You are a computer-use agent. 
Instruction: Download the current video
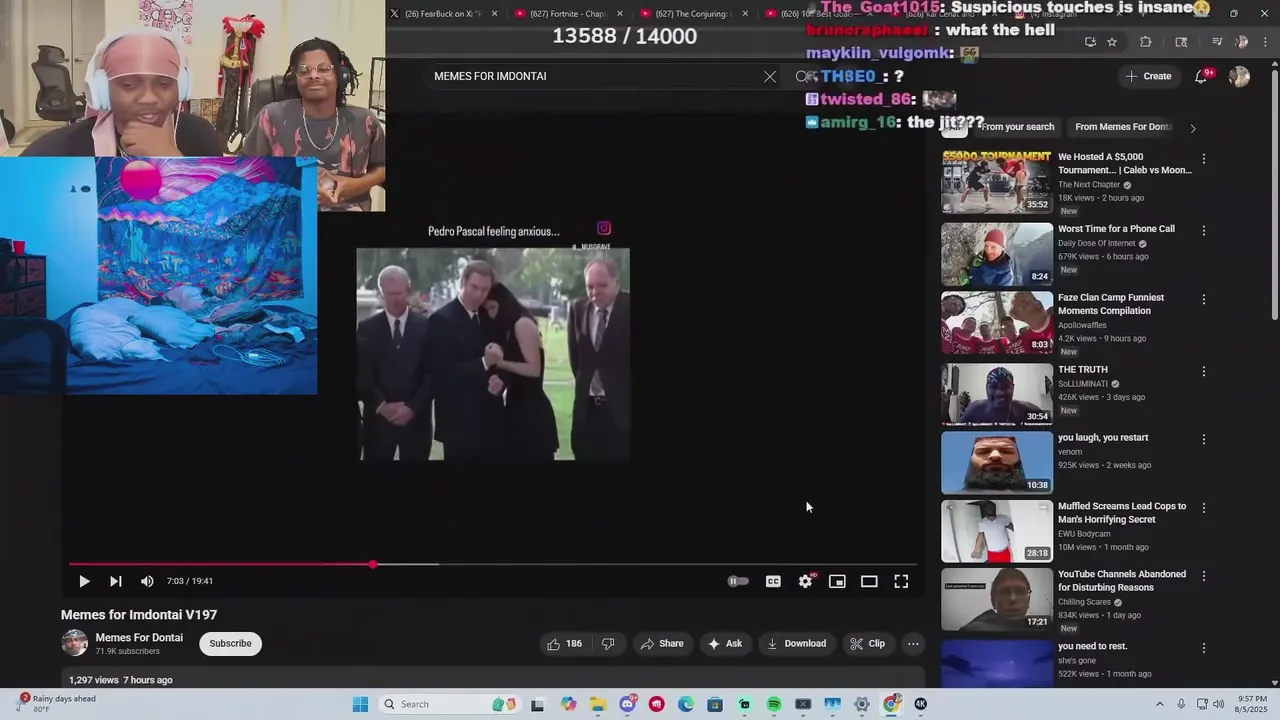(x=797, y=644)
